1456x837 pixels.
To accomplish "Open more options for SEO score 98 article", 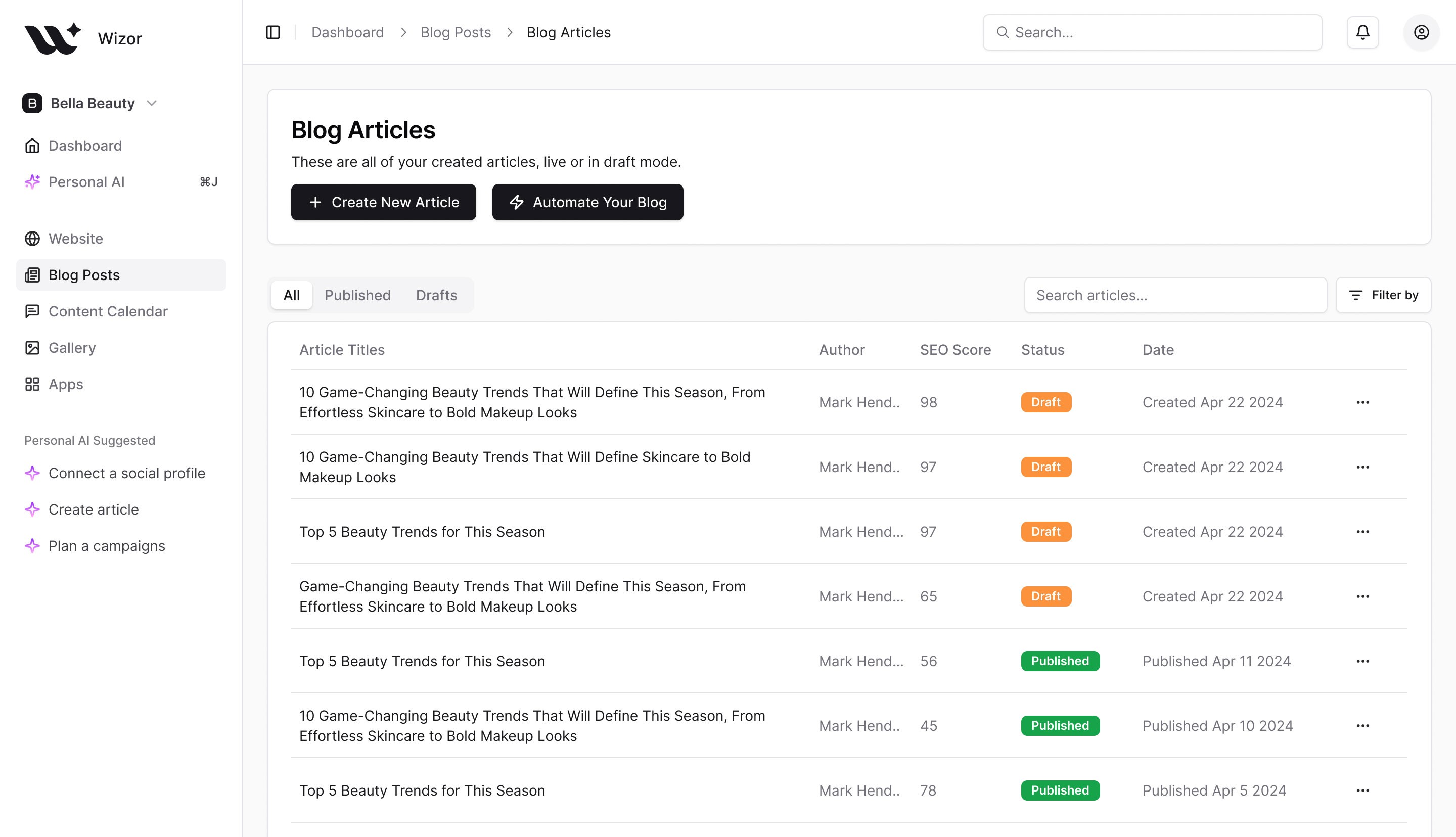I will (1362, 402).
